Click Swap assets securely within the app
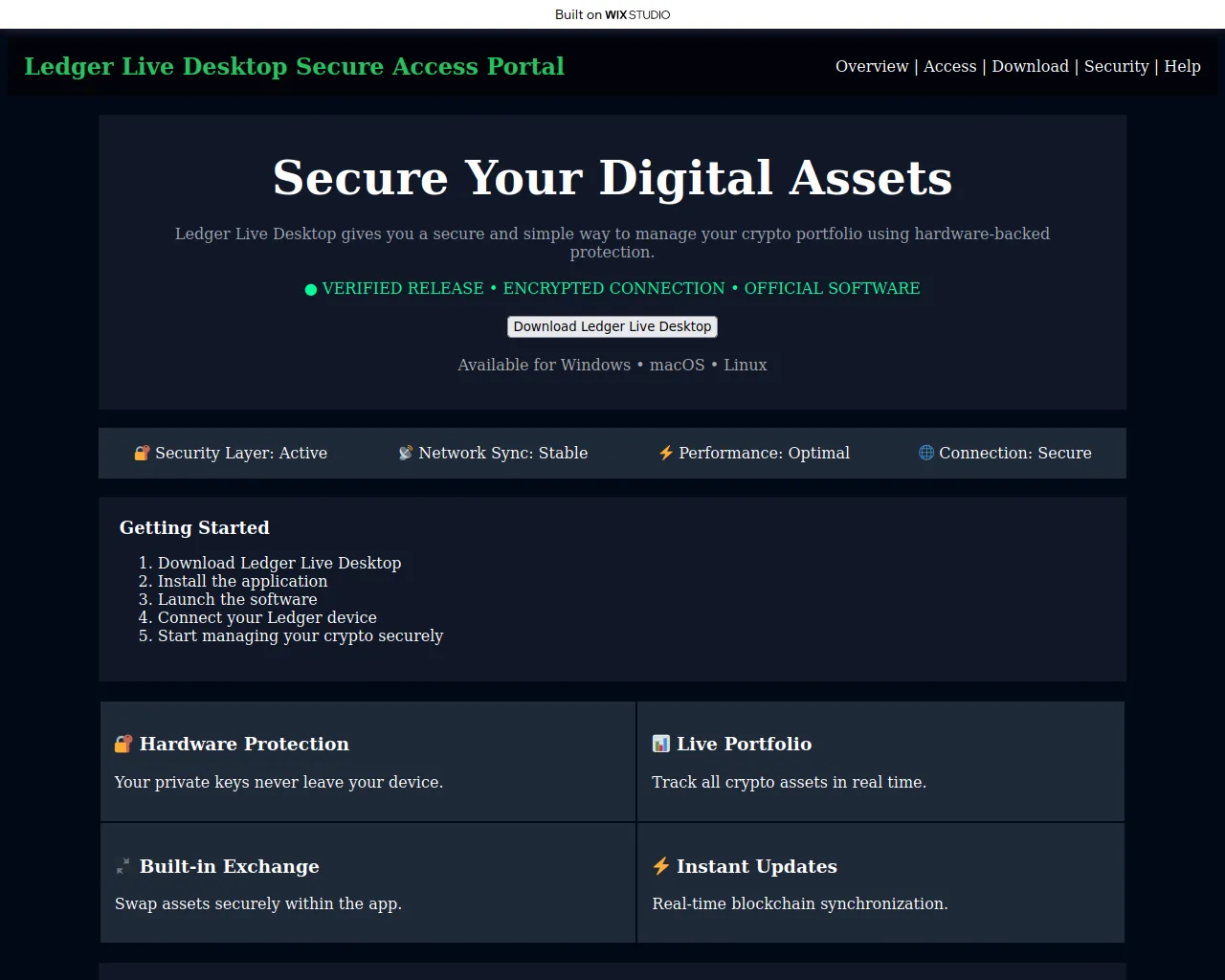 pos(258,903)
